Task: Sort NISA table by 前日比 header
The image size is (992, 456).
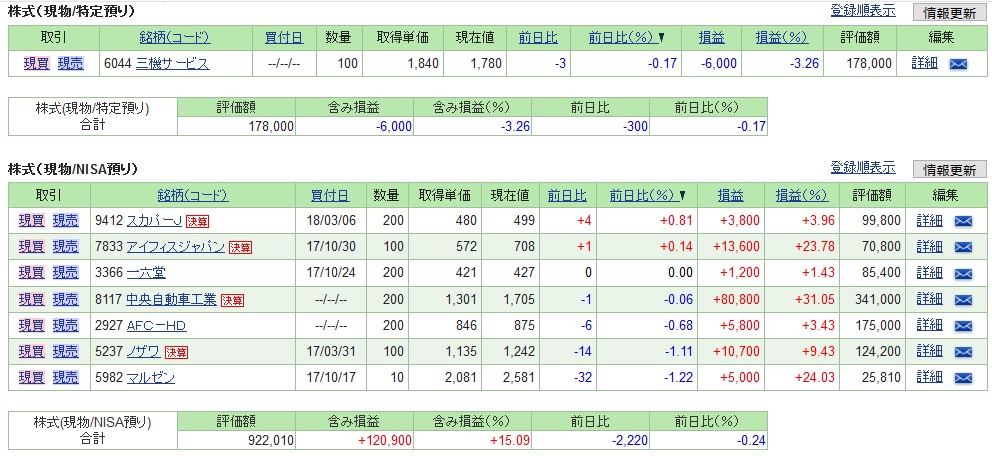Action: coord(567,195)
